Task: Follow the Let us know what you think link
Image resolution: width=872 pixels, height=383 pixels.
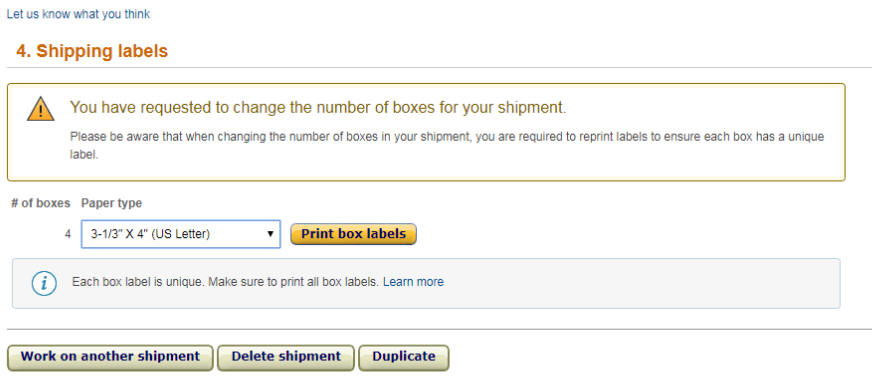Action: click(x=78, y=14)
